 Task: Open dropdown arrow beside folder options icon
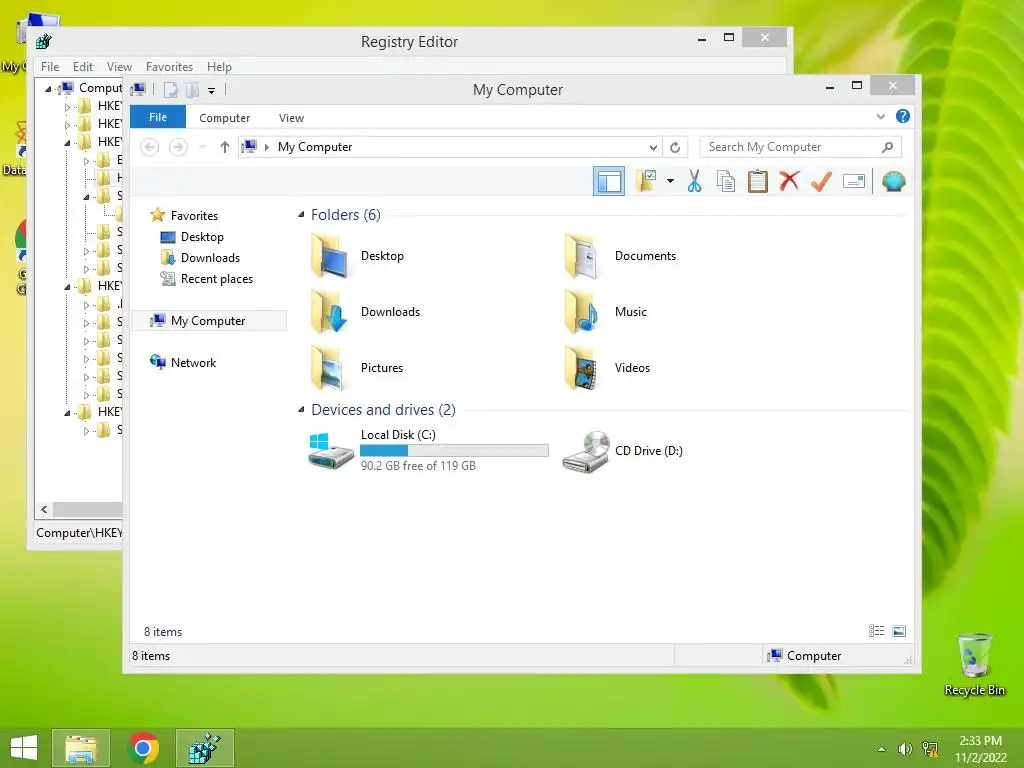(x=671, y=181)
